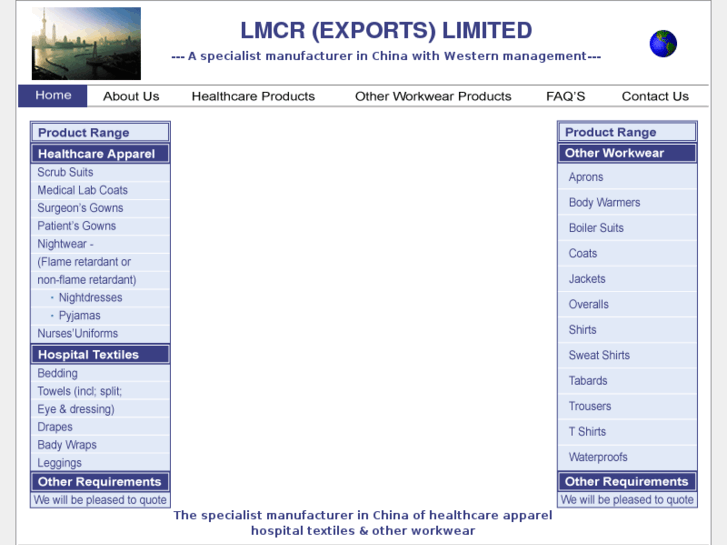Click the spinning globe icon

[x=663, y=44]
